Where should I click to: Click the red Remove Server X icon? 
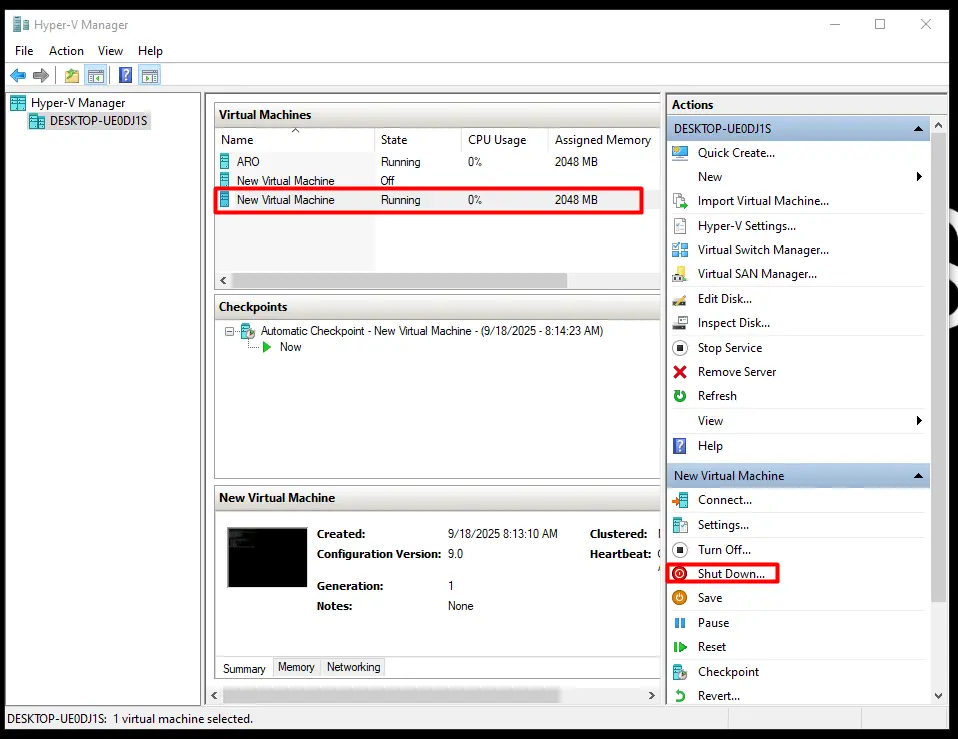680,372
